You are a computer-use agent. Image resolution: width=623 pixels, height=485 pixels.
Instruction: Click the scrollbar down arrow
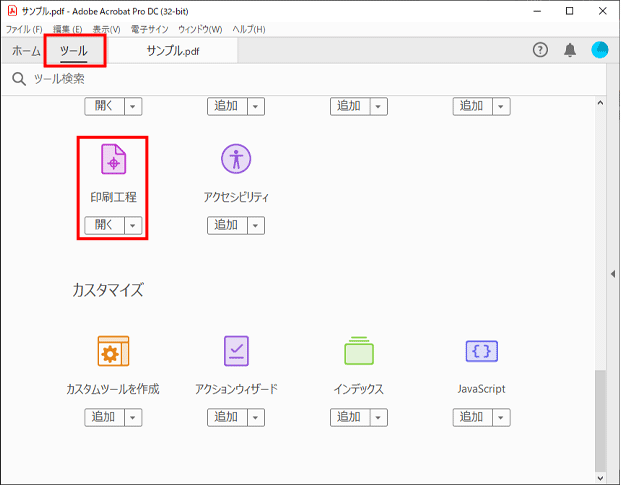(x=600, y=478)
